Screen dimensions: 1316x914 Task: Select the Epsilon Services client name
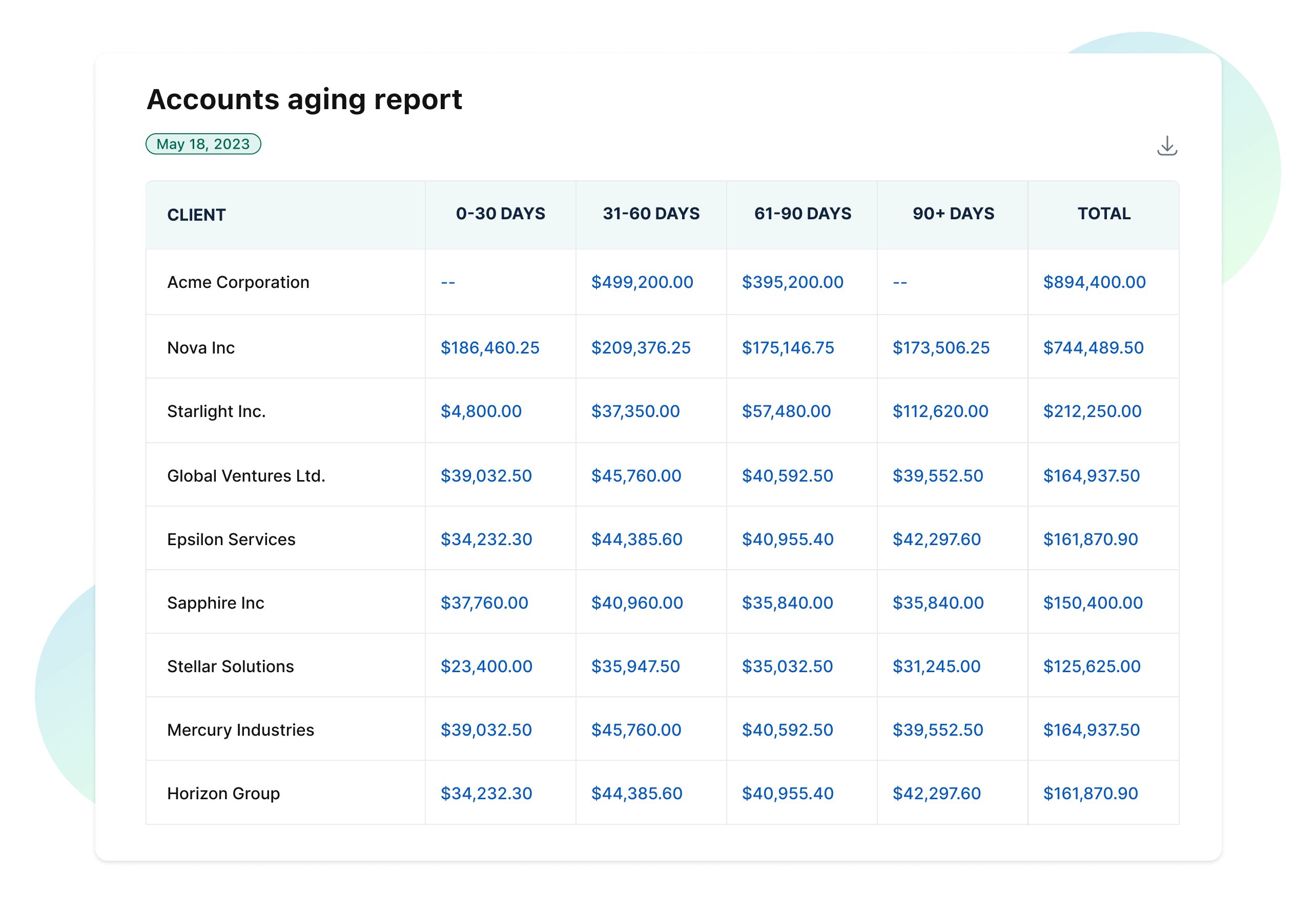click(231, 539)
